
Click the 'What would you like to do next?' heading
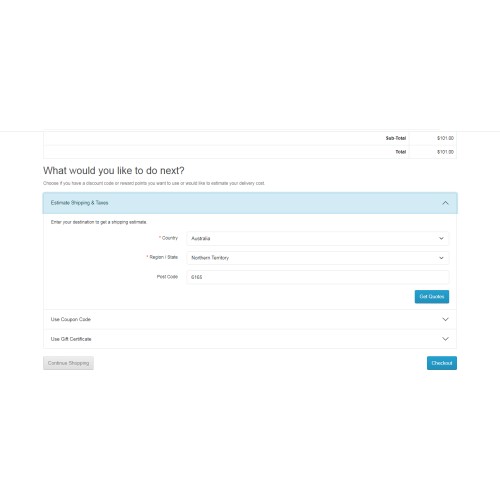(x=114, y=171)
